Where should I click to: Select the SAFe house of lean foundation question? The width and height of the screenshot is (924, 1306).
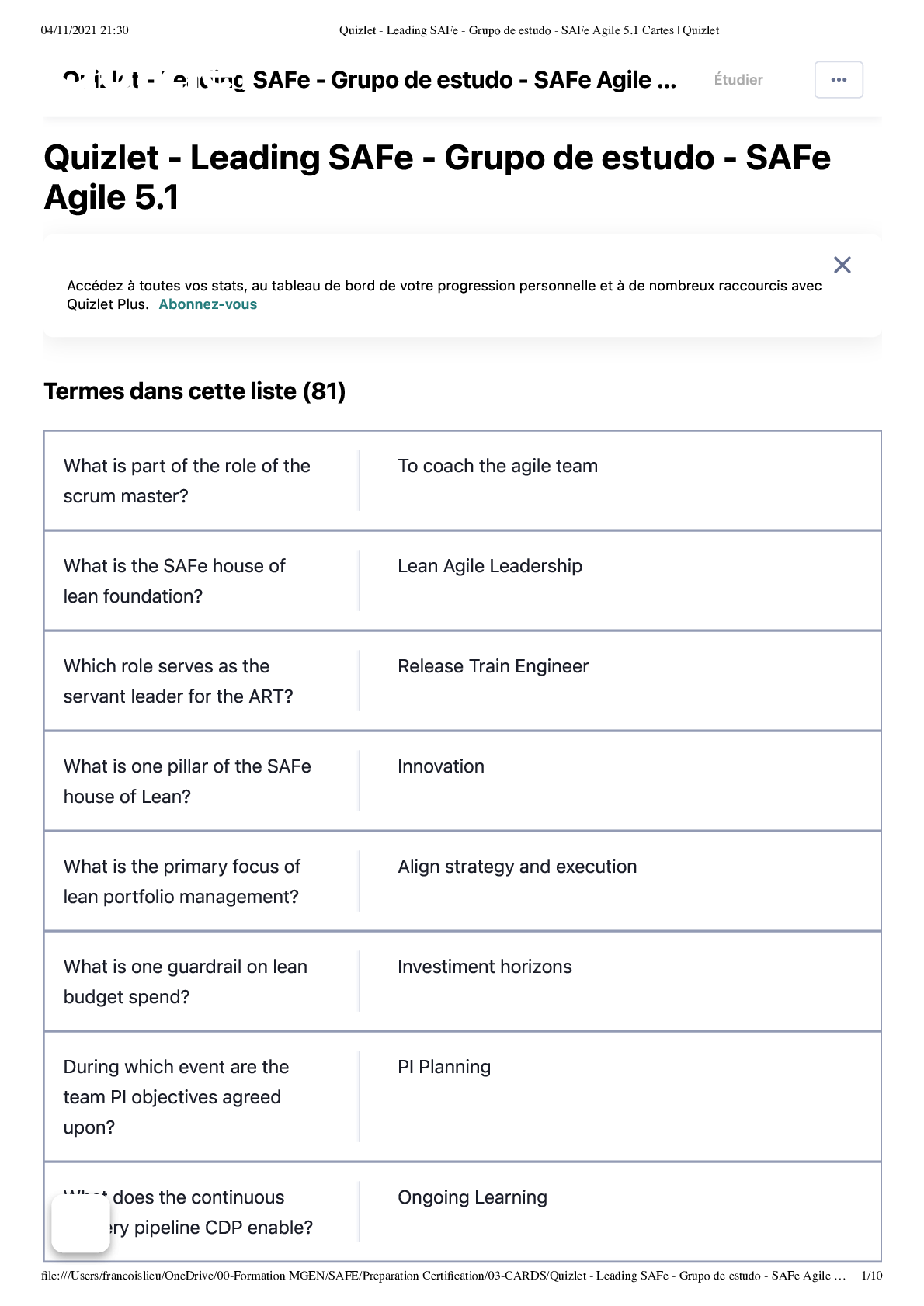click(x=175, y=581)
